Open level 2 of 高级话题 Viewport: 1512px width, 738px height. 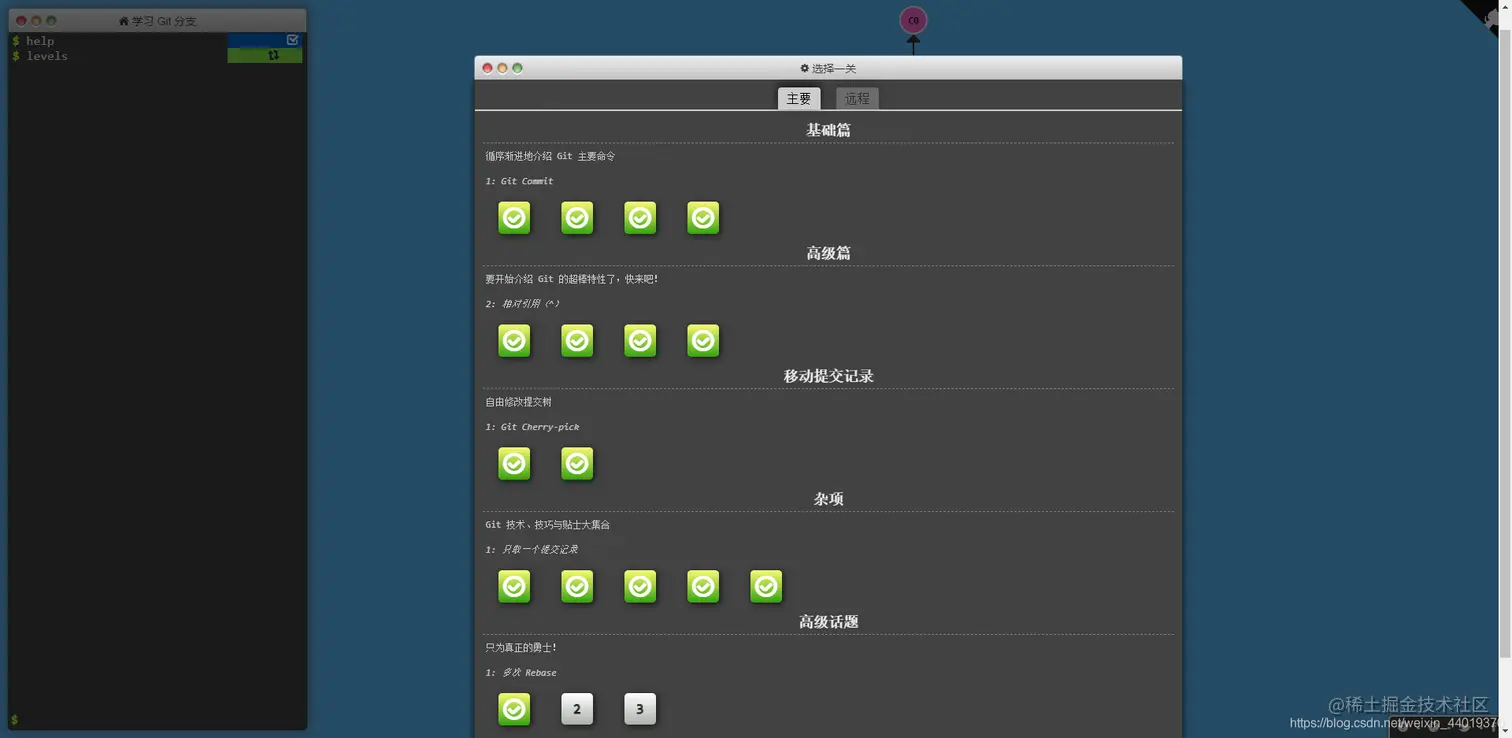[577, 709]
